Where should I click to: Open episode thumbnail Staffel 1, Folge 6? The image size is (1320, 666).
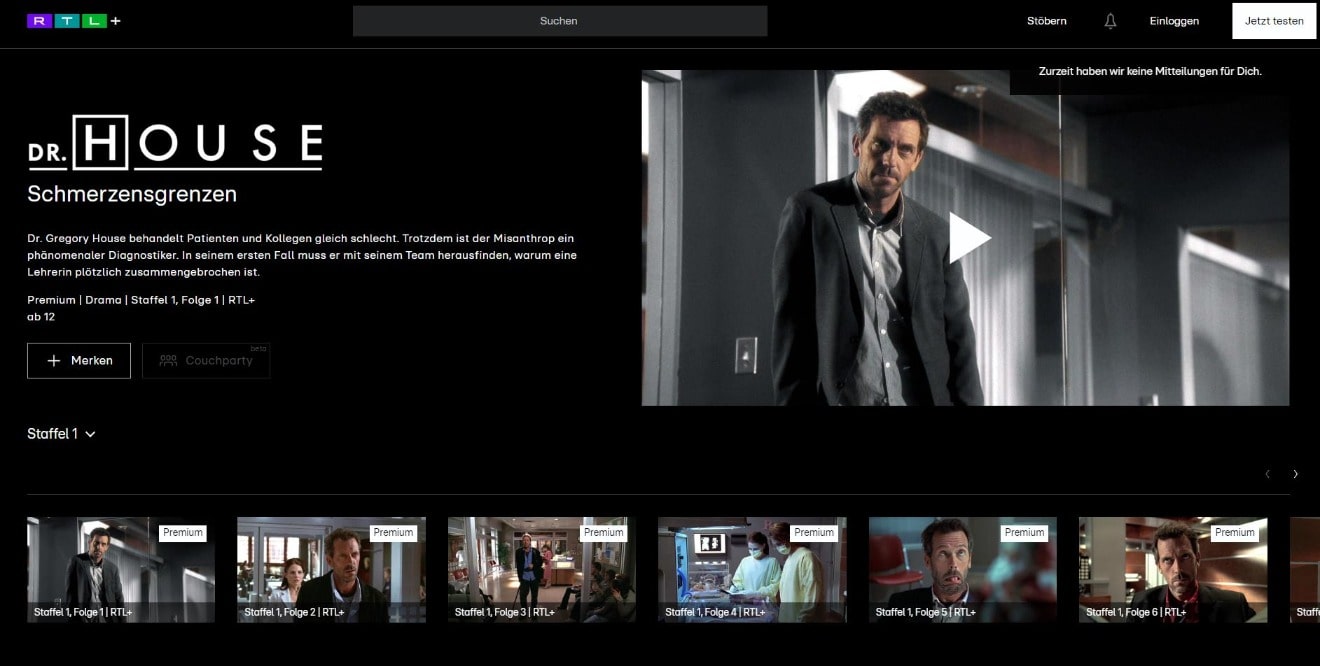click(x=1173, y=570)
